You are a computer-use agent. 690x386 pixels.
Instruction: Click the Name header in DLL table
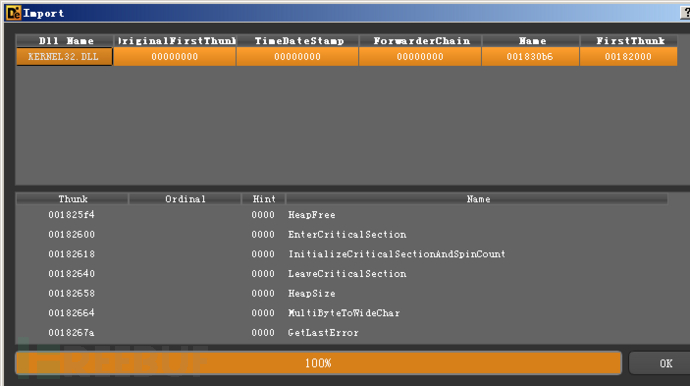tap(531, 41)
